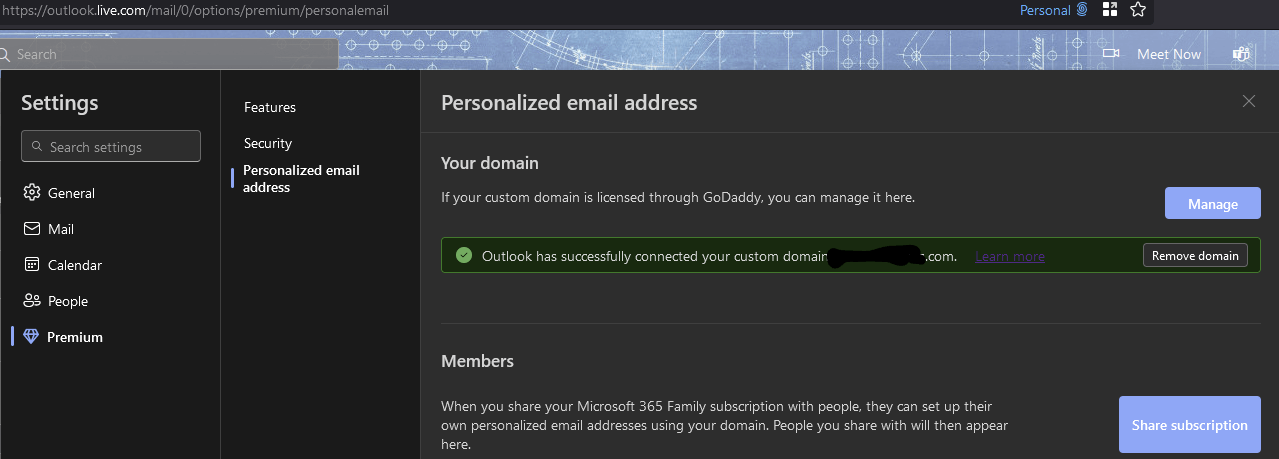The image size is (1279, 459).
Task: Click the Mail envelope icon
Action: (31, 229)
